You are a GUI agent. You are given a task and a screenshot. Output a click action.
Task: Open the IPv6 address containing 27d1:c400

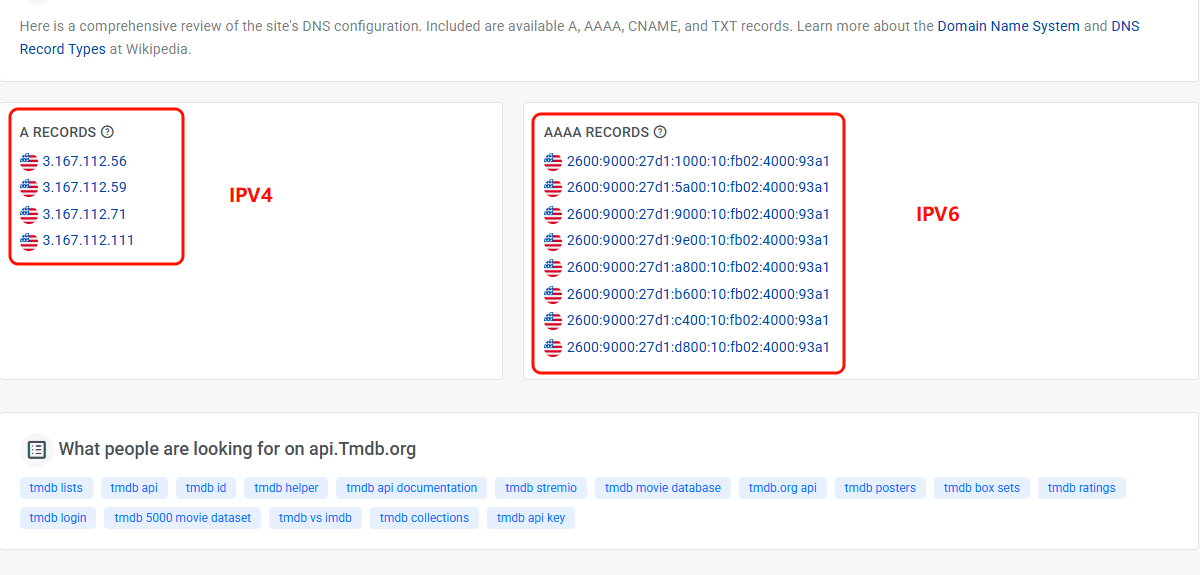pos(697,321)
